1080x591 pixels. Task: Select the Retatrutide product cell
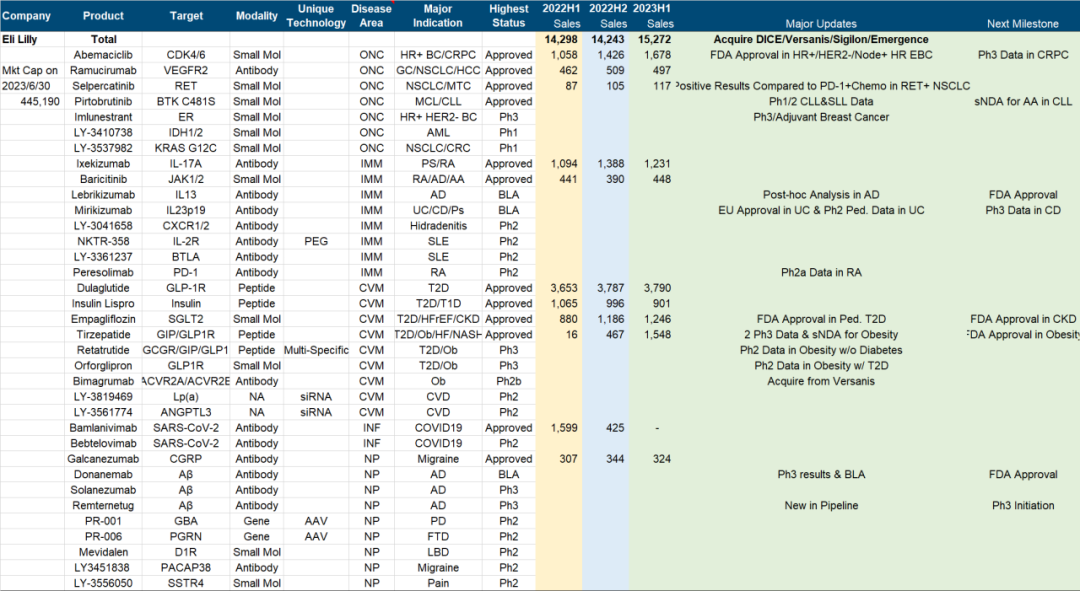click(x=103, y=350)
